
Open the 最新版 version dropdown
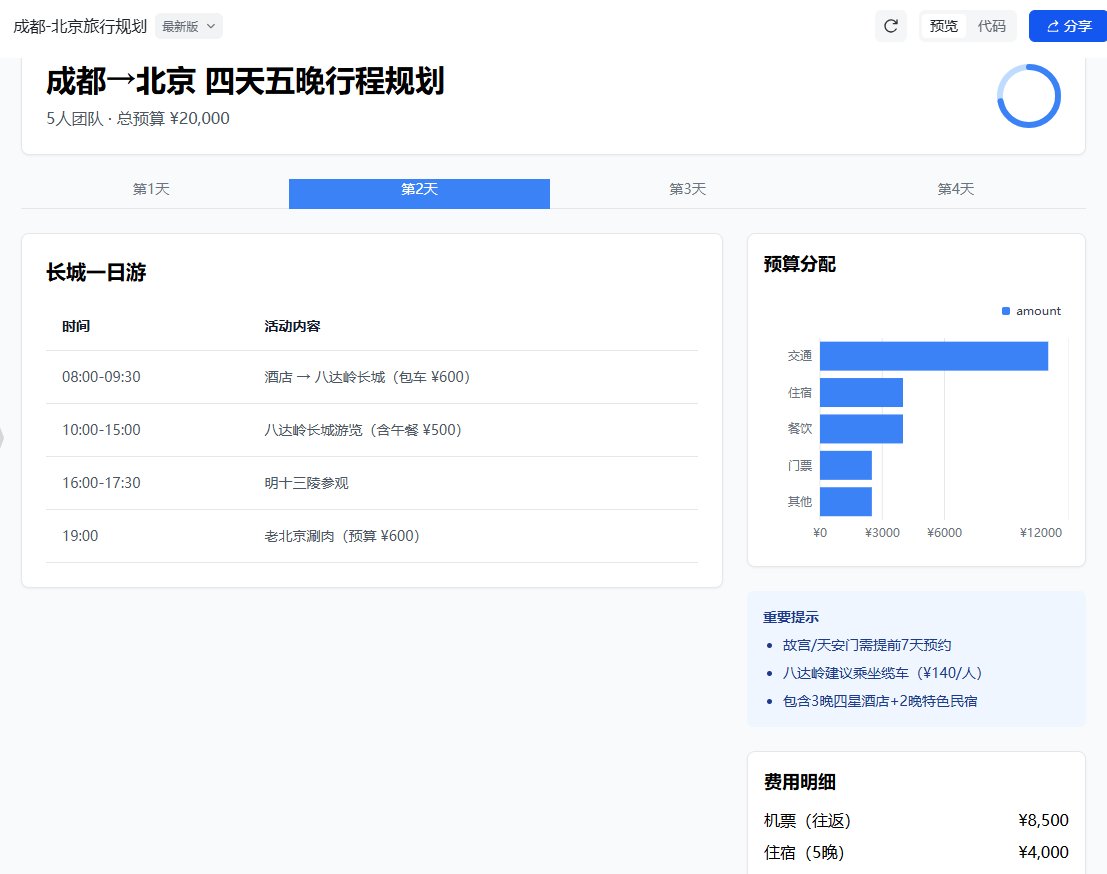pos(188,26)
